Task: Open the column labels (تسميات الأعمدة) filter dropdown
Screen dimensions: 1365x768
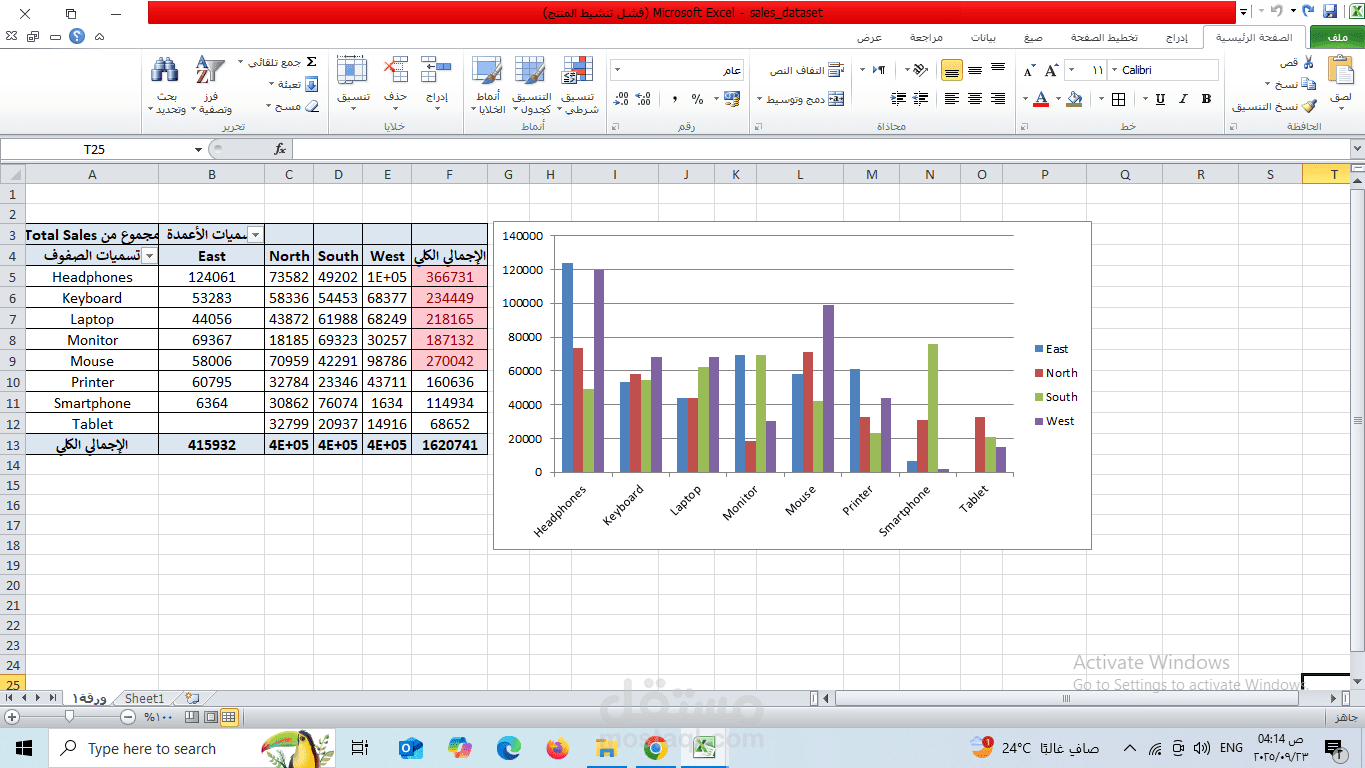Action: tap(256, 234)
